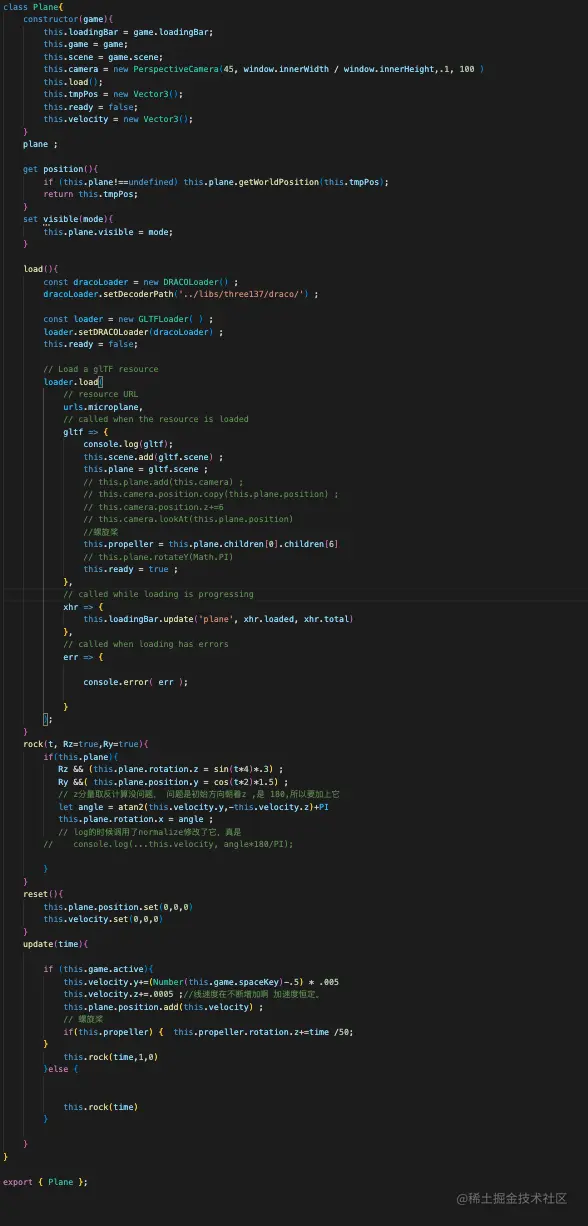Click 'this.plane.visible = mode;' line
This screenshot has height=1226, width=588.
point(108,232)
